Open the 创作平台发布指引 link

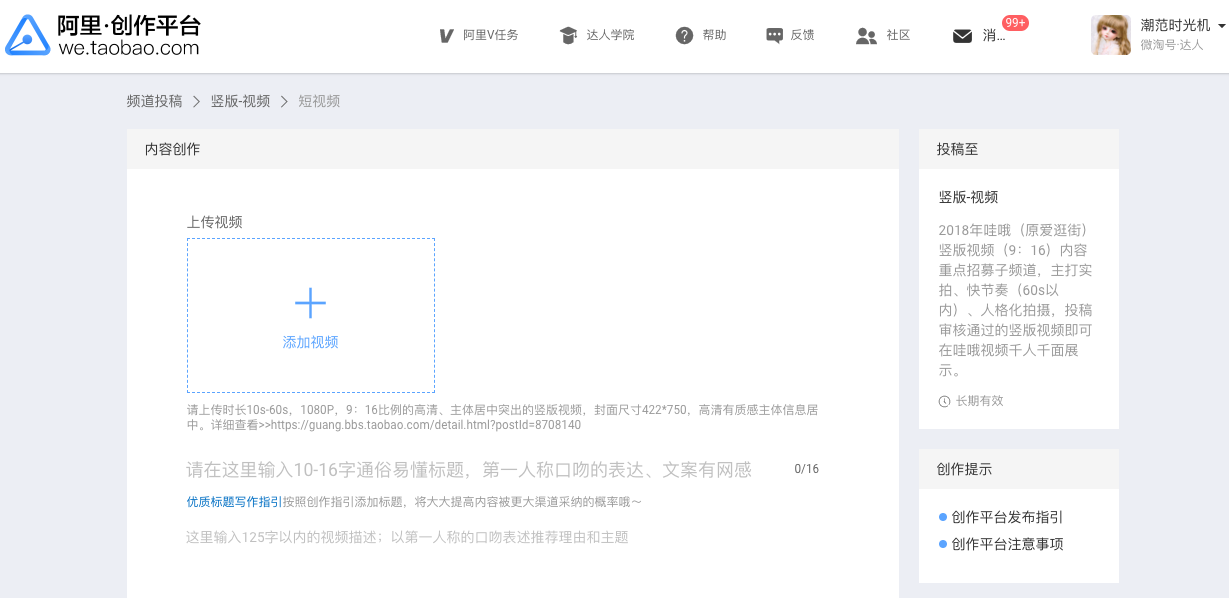click(x=1007, y=517)
